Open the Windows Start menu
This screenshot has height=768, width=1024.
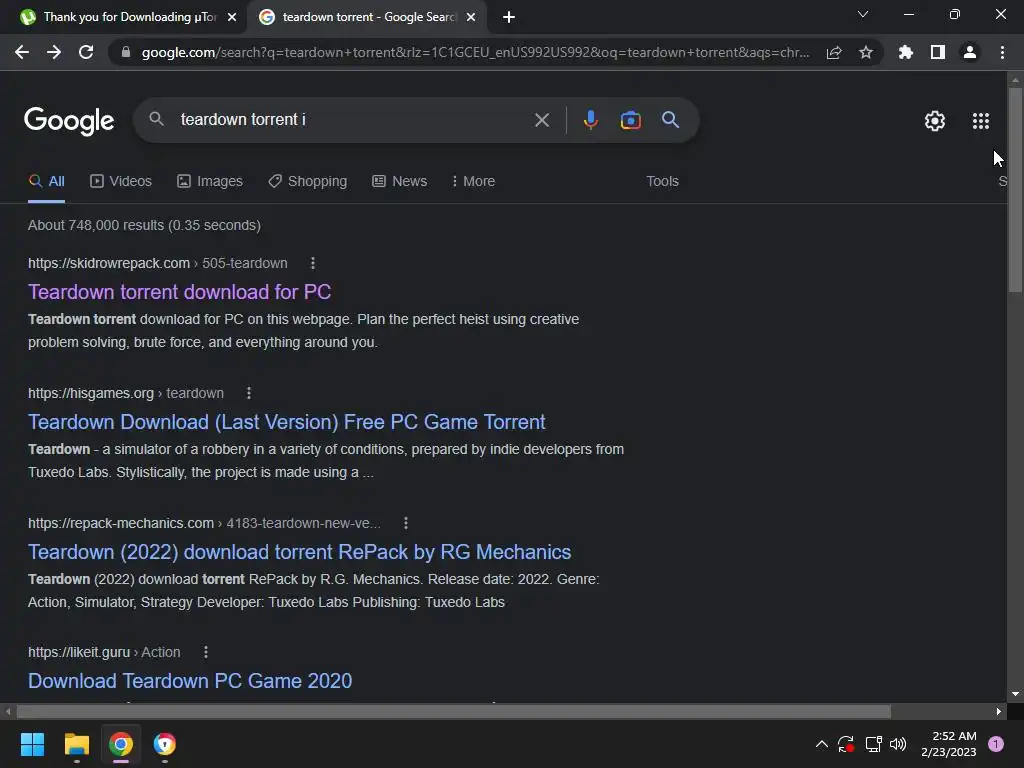click(32, 744)
